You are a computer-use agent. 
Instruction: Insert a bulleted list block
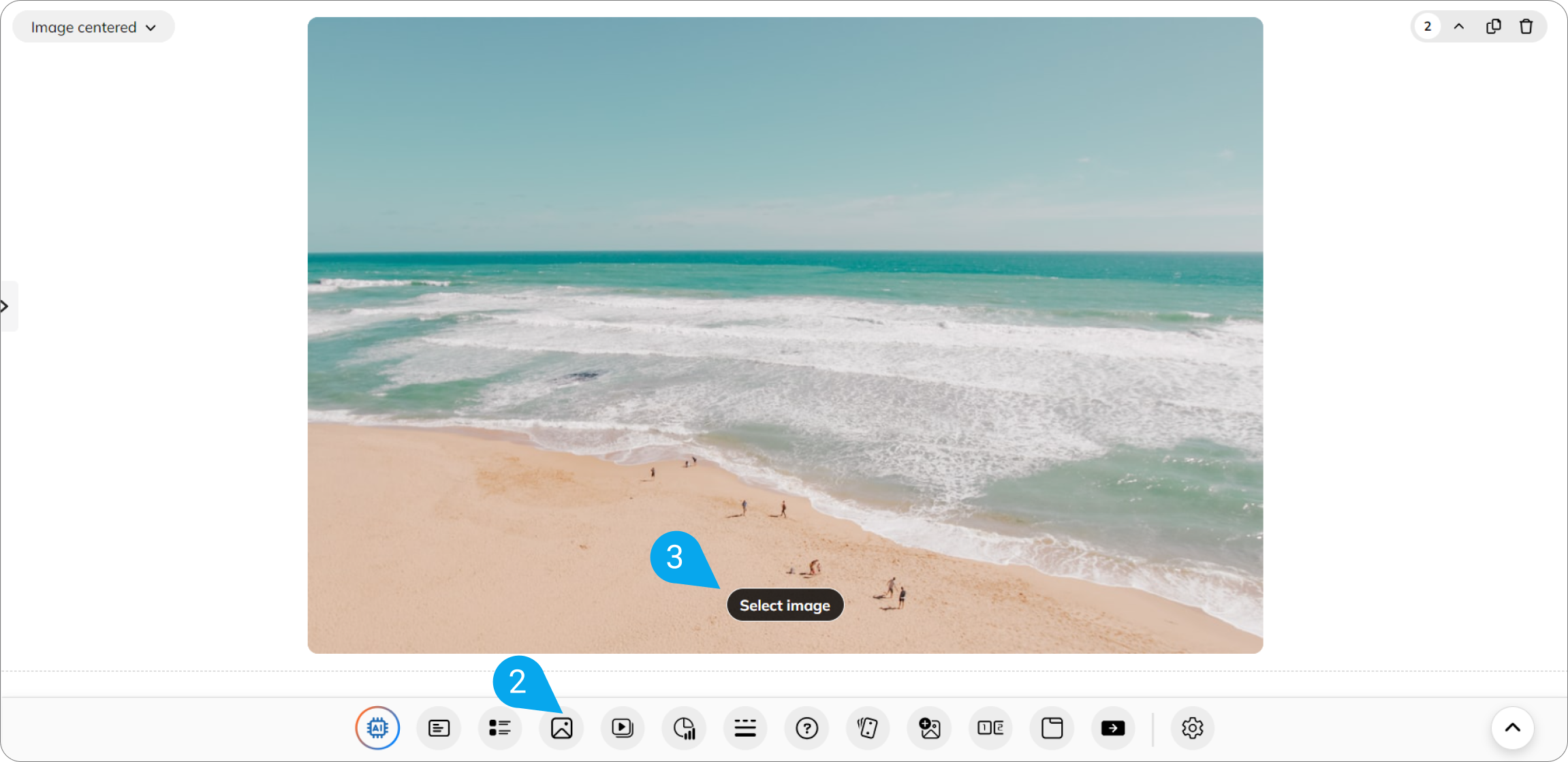coord(500,728)
